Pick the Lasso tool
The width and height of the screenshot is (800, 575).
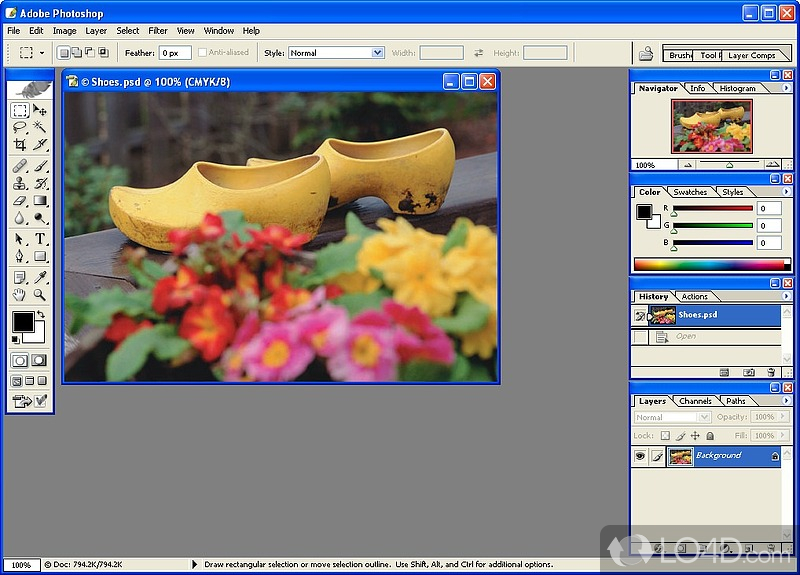(x=19, y=127)
